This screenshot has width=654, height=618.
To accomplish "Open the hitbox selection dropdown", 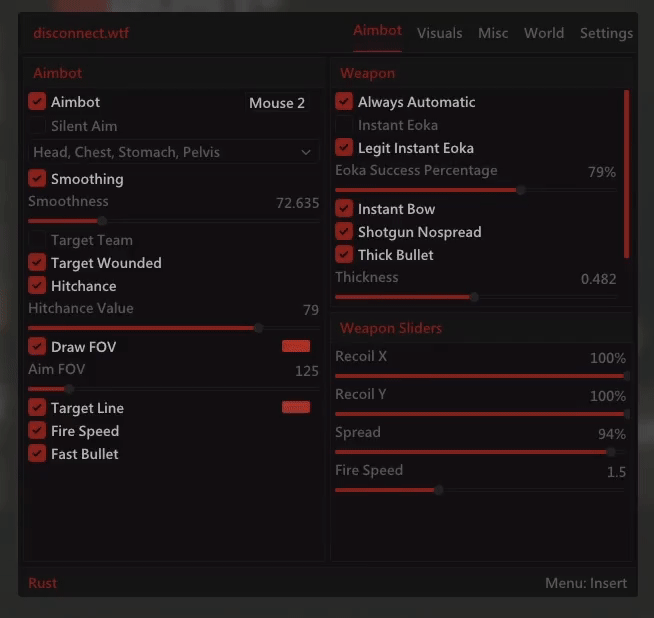I will click(x=173, y=152).
